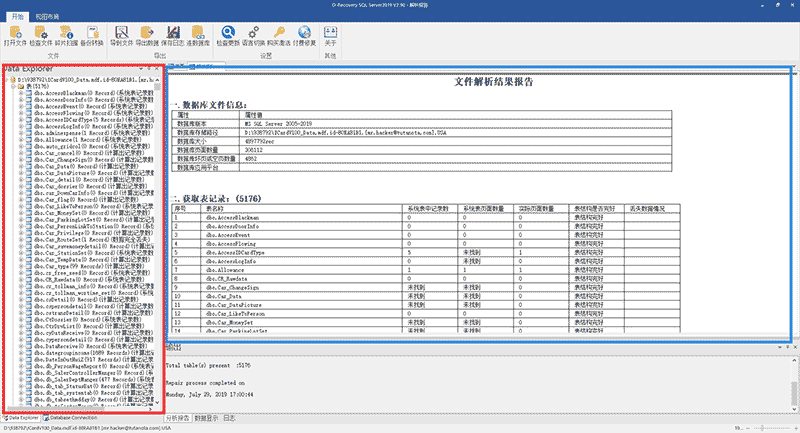Viewport: 800px width, 433px height.
Task: Select dbo.auto_gridcol table in tree
Action: pyautogui.click(x=92, y=146)
